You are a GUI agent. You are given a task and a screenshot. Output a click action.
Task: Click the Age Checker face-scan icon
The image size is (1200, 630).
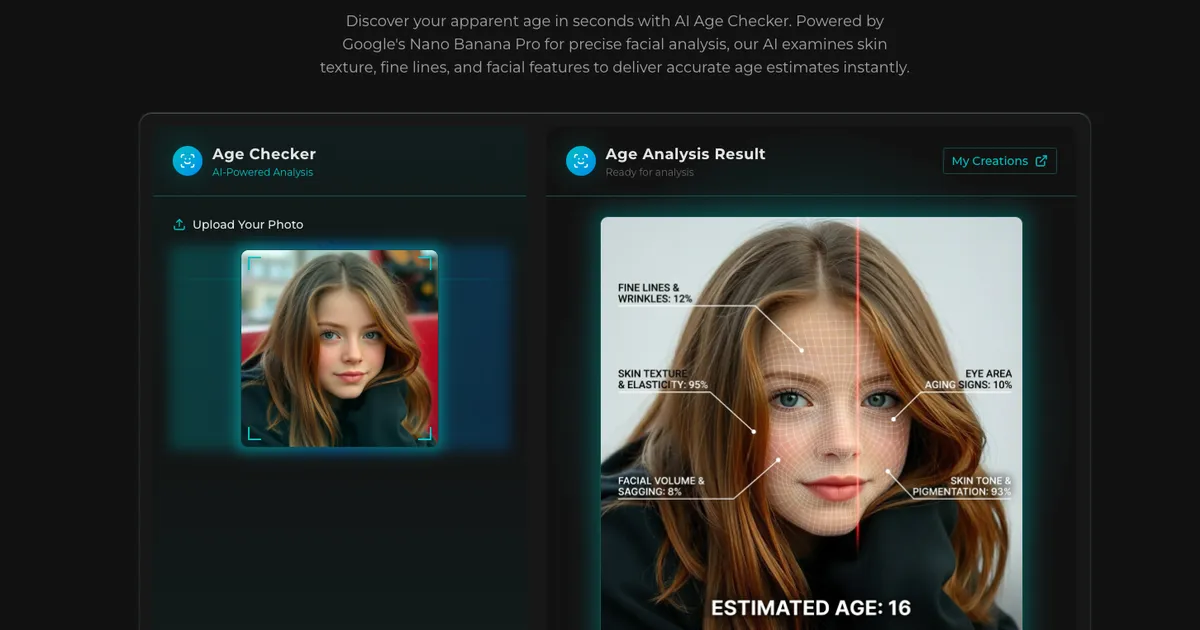(x=187, y=161)
